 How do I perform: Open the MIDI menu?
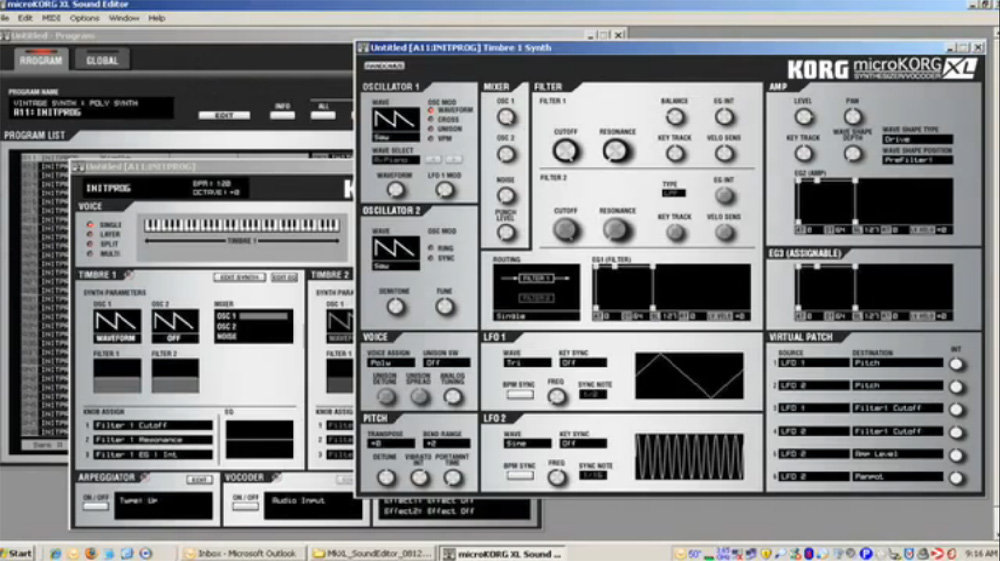pos(52,18)
